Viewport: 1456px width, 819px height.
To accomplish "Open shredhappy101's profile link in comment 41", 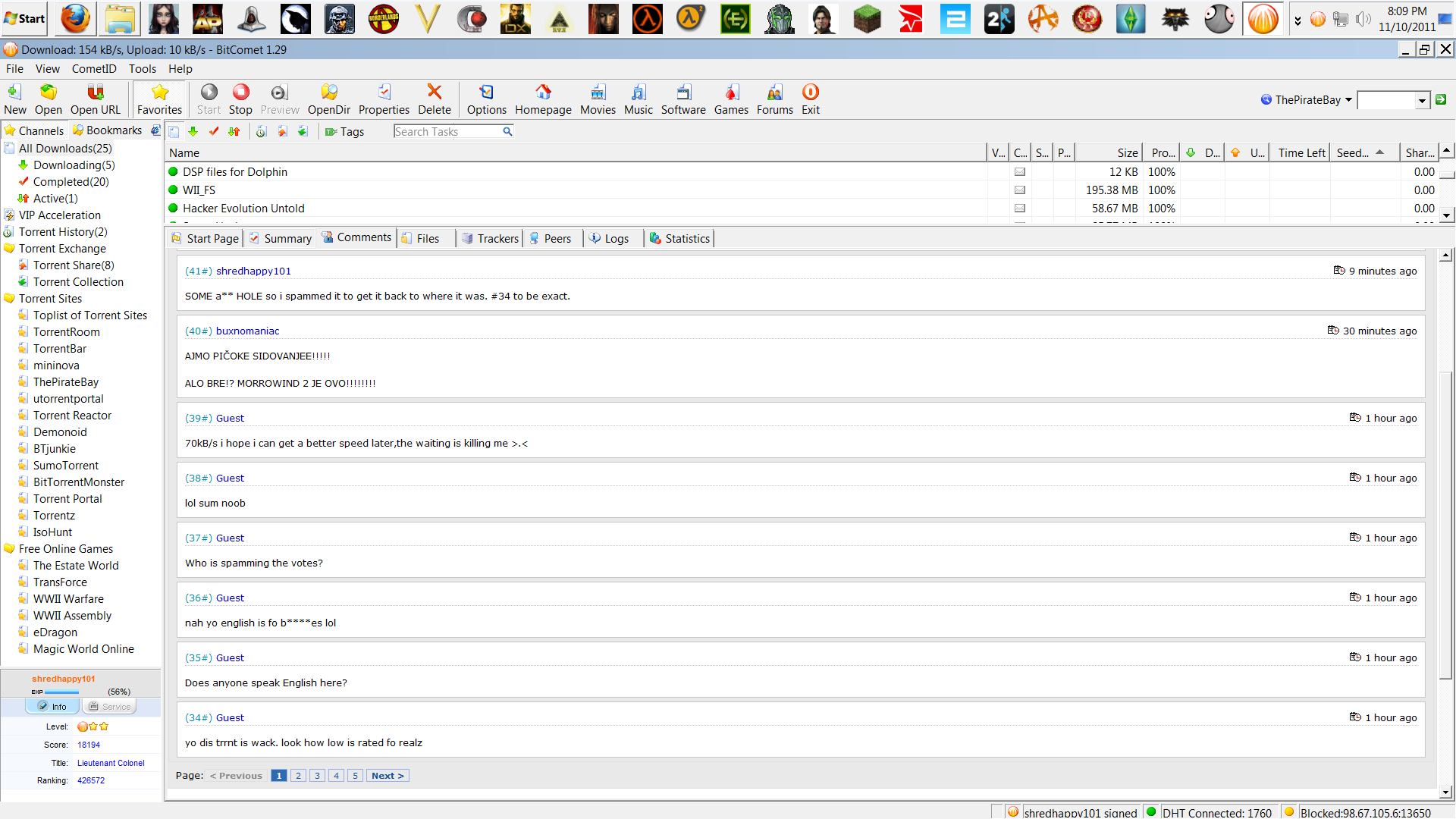I will tap(253, 270).
